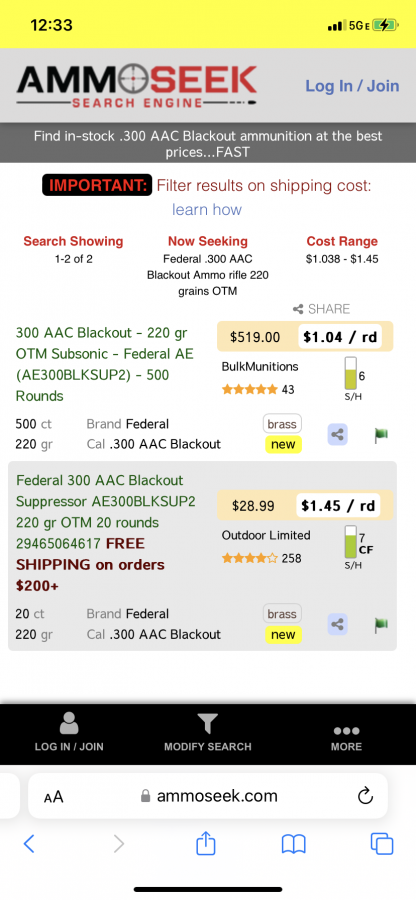
Task: Open the learn how link
Action: 207,210
